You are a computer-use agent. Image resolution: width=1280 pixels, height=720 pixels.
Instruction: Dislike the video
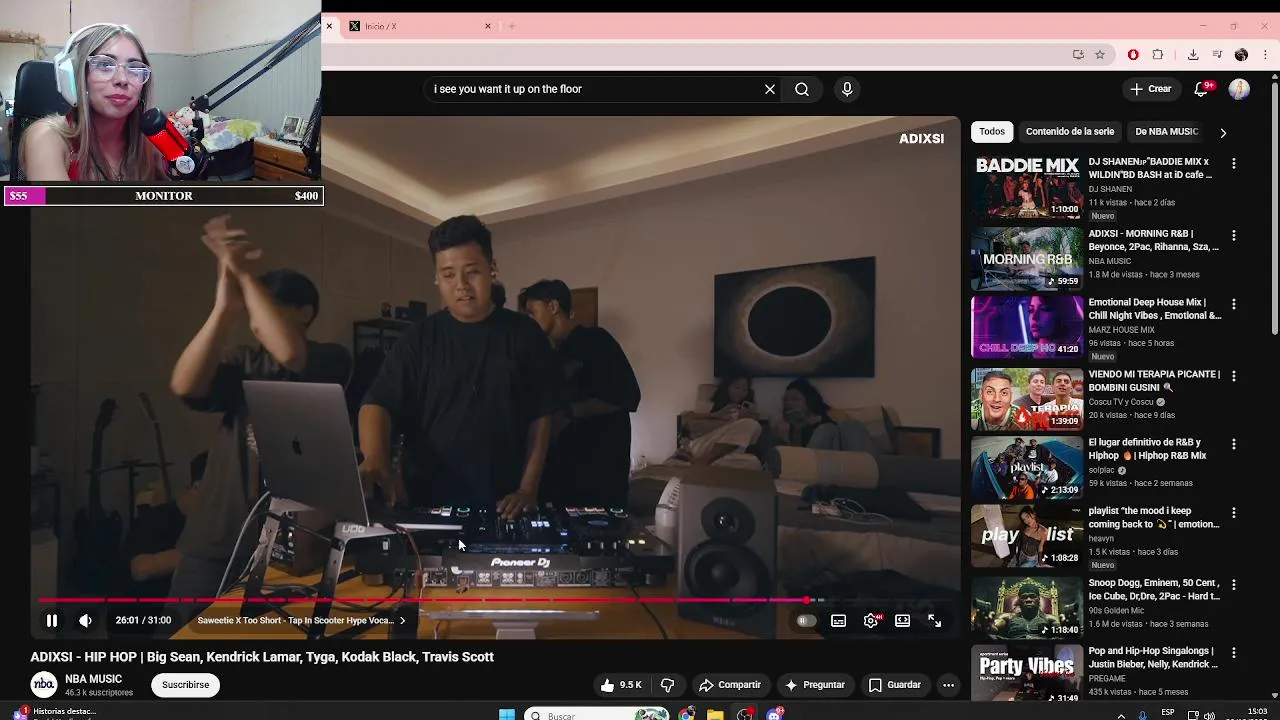click(667, 685)
